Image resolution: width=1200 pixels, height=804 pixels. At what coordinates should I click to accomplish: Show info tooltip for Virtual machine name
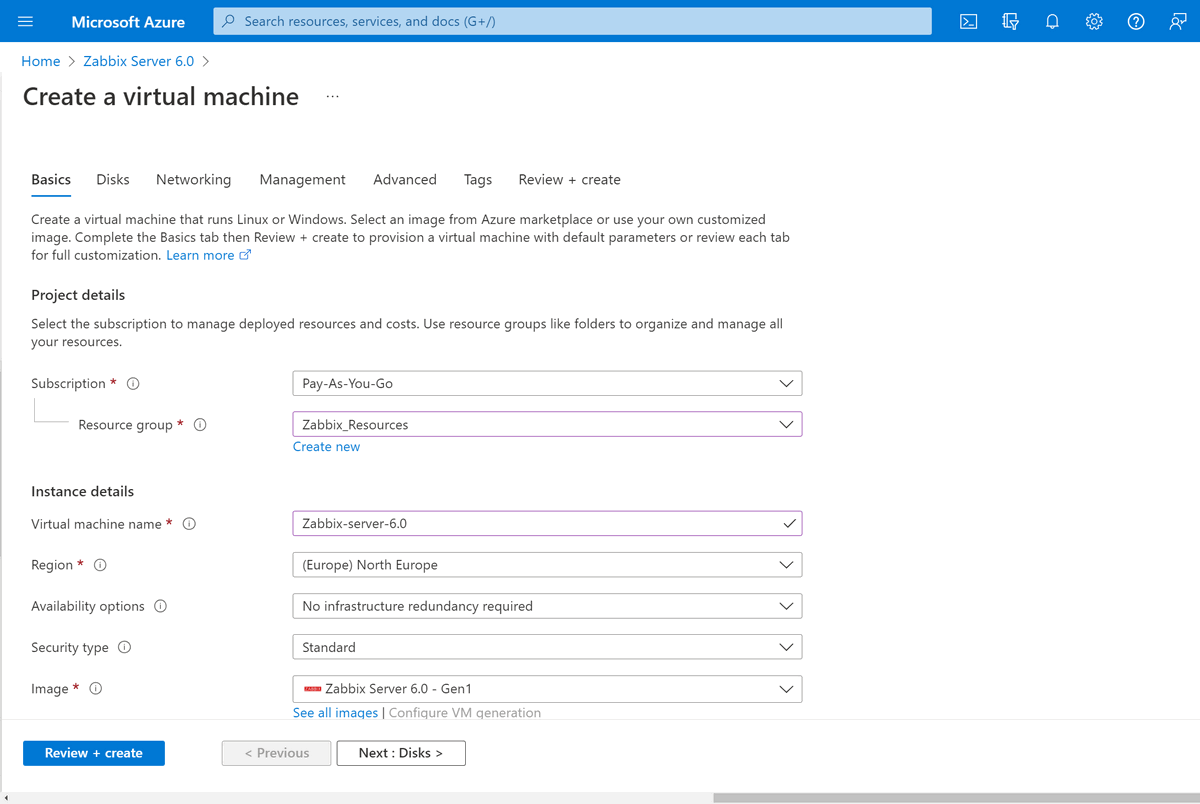pos(189,524)
